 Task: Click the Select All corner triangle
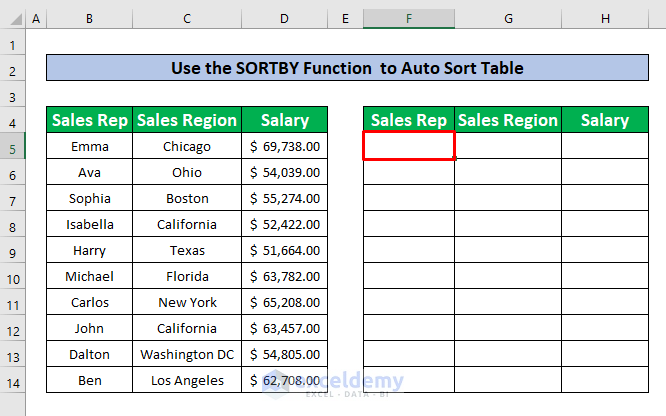point(13,19)
